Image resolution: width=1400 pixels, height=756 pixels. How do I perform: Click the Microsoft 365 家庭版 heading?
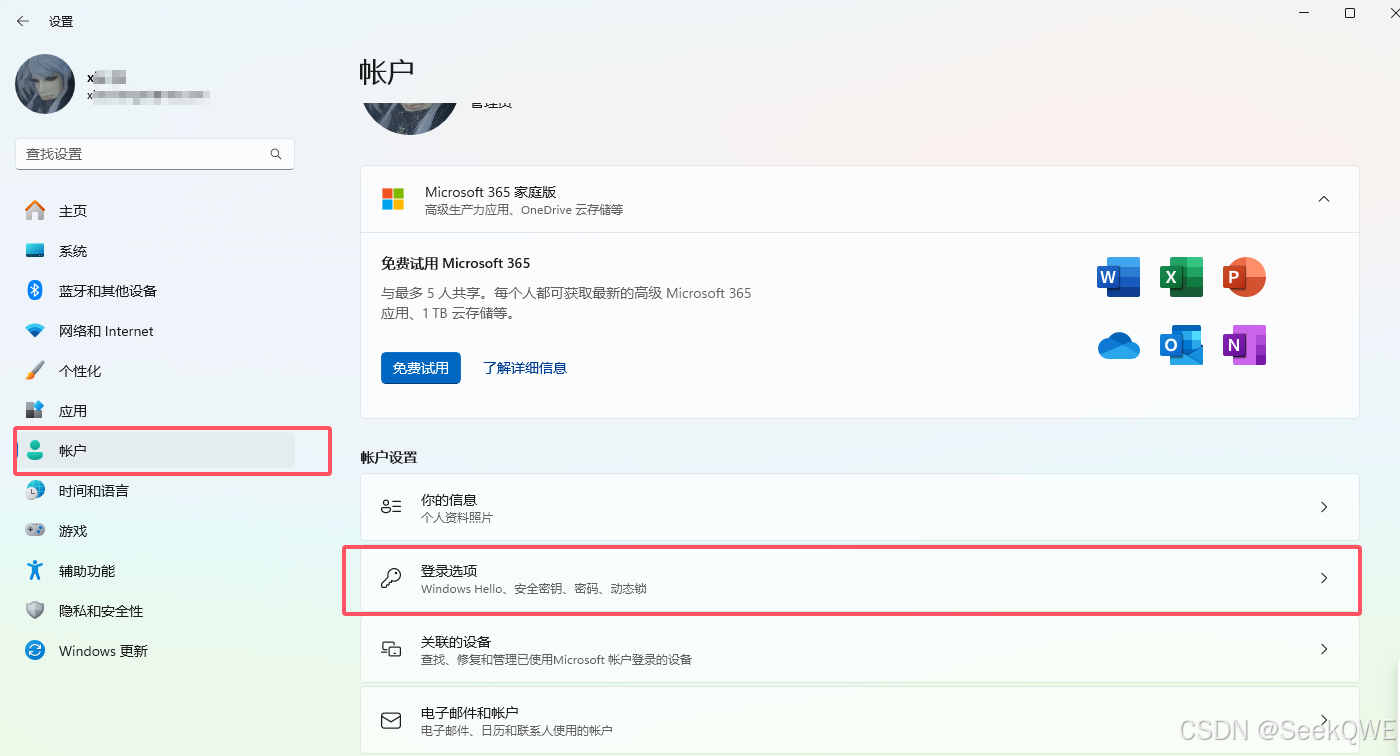tap(490, 192)
